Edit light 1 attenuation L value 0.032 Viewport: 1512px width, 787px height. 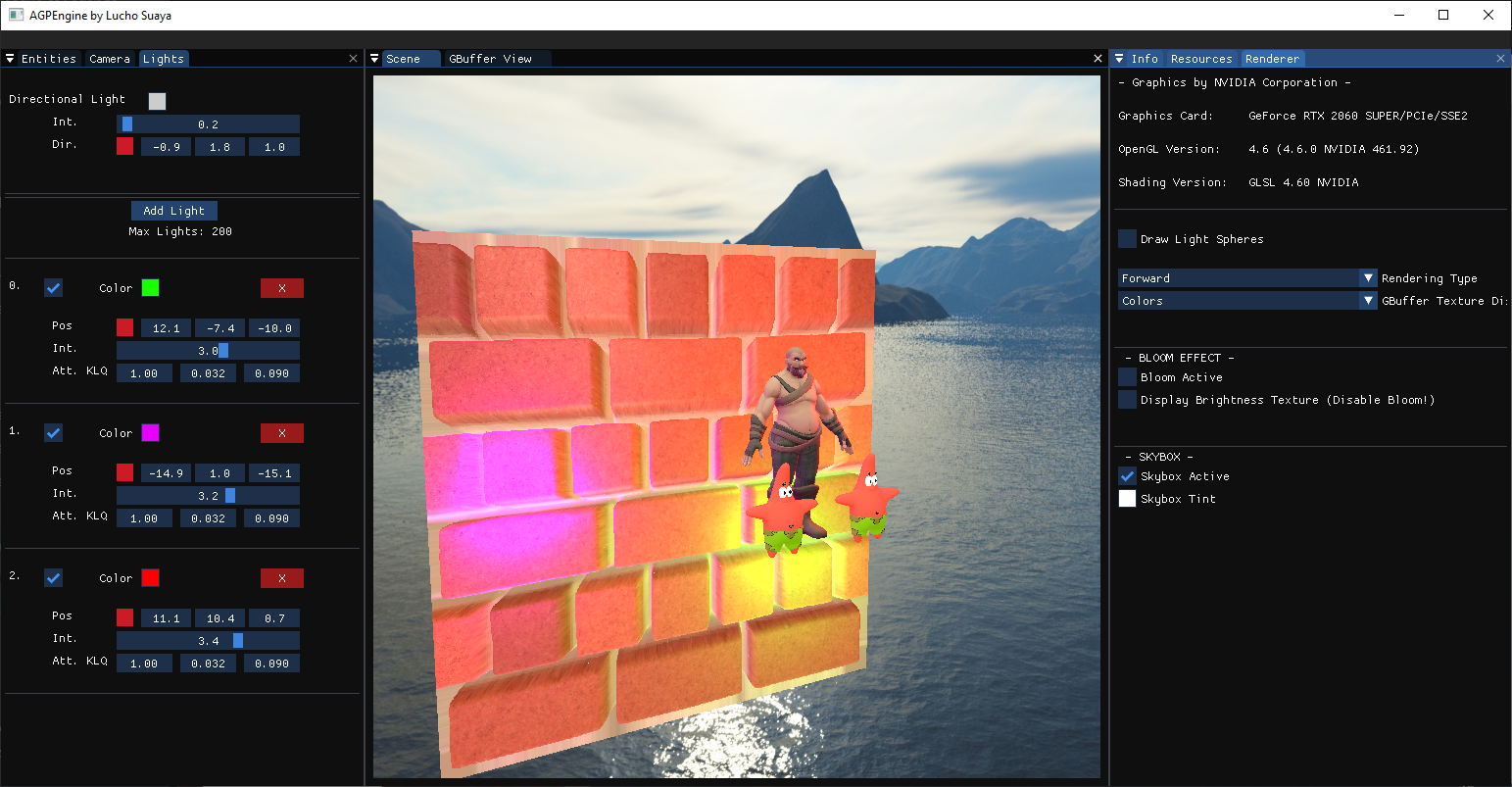pyautogui.click(x=208, y=518)
